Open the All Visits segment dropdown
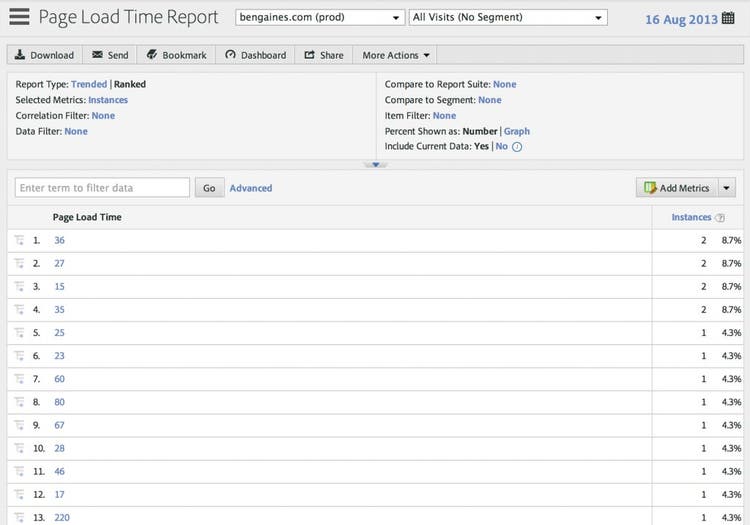Image resolution: width=750 pixels, height=525 pixels. click(x=508, y=18)
